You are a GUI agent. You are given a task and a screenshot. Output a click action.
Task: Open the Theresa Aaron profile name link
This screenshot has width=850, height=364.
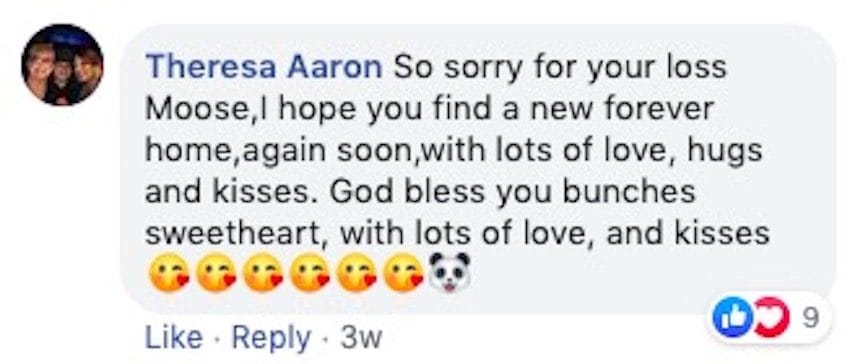[263, 67]
